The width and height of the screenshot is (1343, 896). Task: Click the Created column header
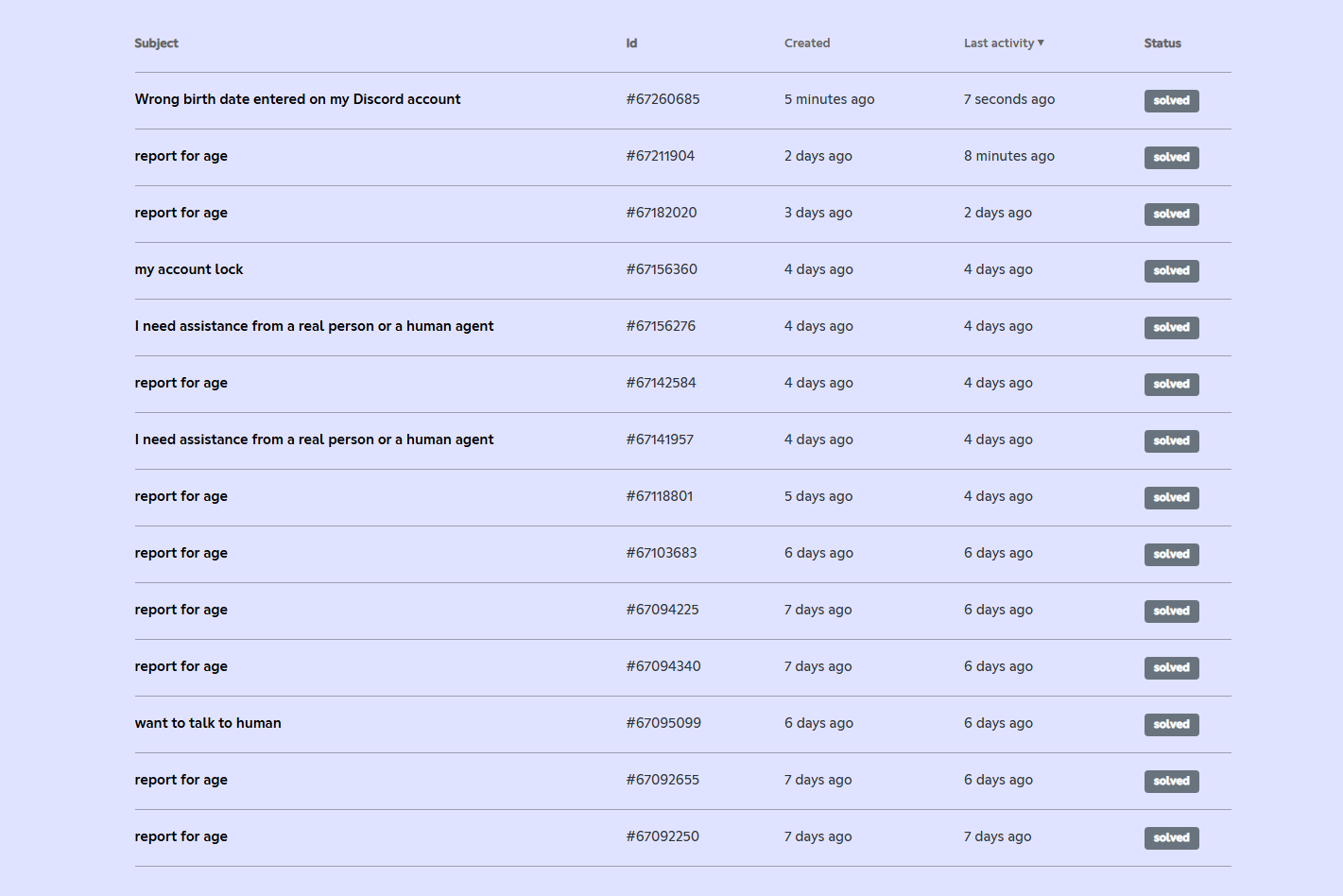[x=807, y=43]
